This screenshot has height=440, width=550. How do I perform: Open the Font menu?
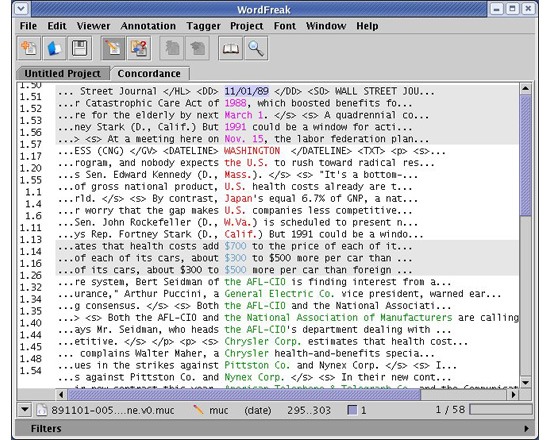[285, 26]
